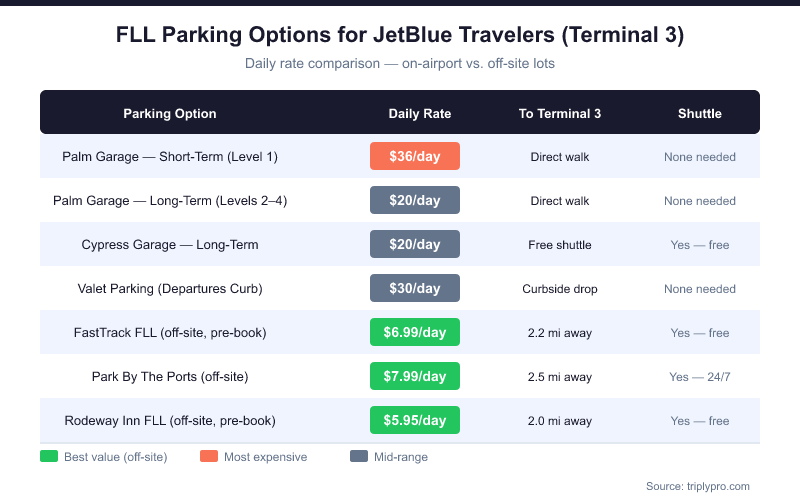
Task: Select the $5.95/day Rodeway Inn badge
Action: [x=415, y=421]
